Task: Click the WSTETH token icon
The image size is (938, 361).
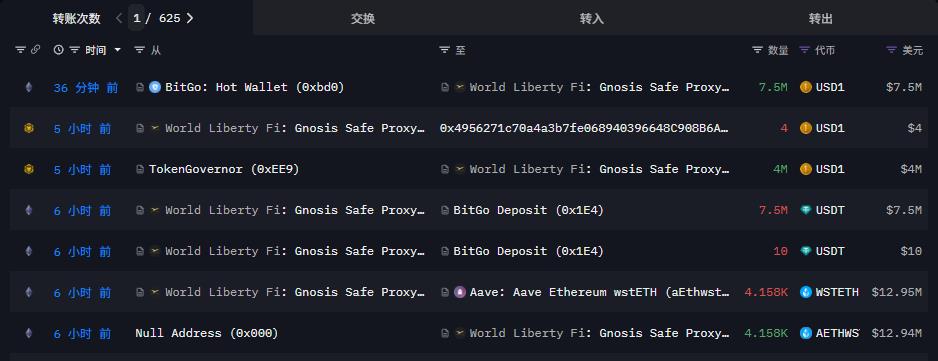Action: pos(806,292)
